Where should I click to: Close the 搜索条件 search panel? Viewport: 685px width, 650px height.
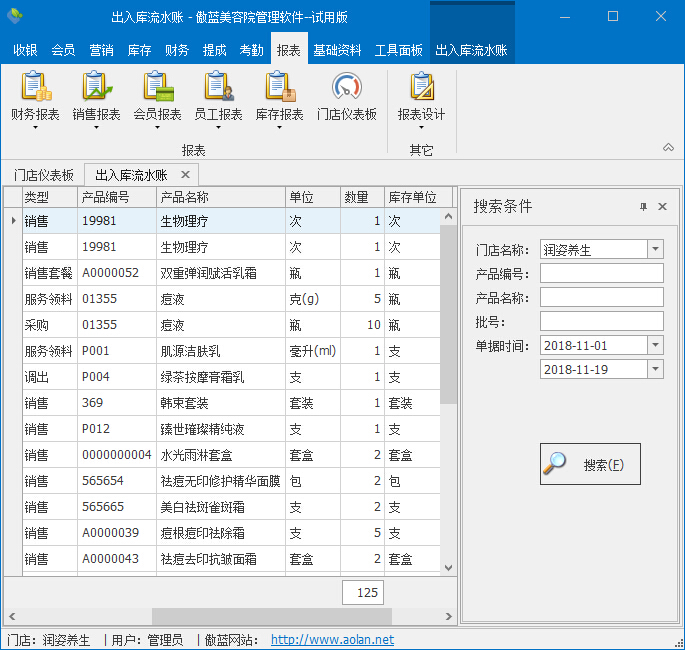662,207
